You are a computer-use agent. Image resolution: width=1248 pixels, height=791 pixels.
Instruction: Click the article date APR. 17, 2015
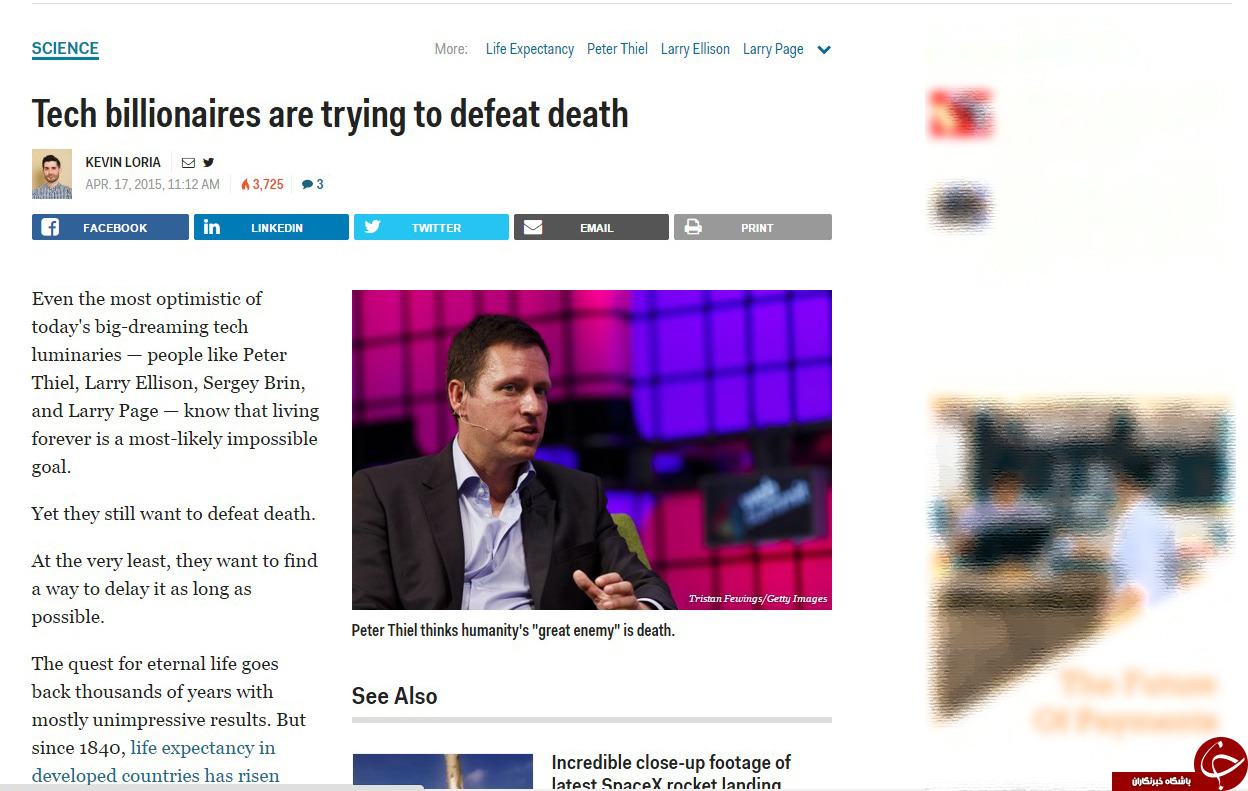(x=152, y=185)
